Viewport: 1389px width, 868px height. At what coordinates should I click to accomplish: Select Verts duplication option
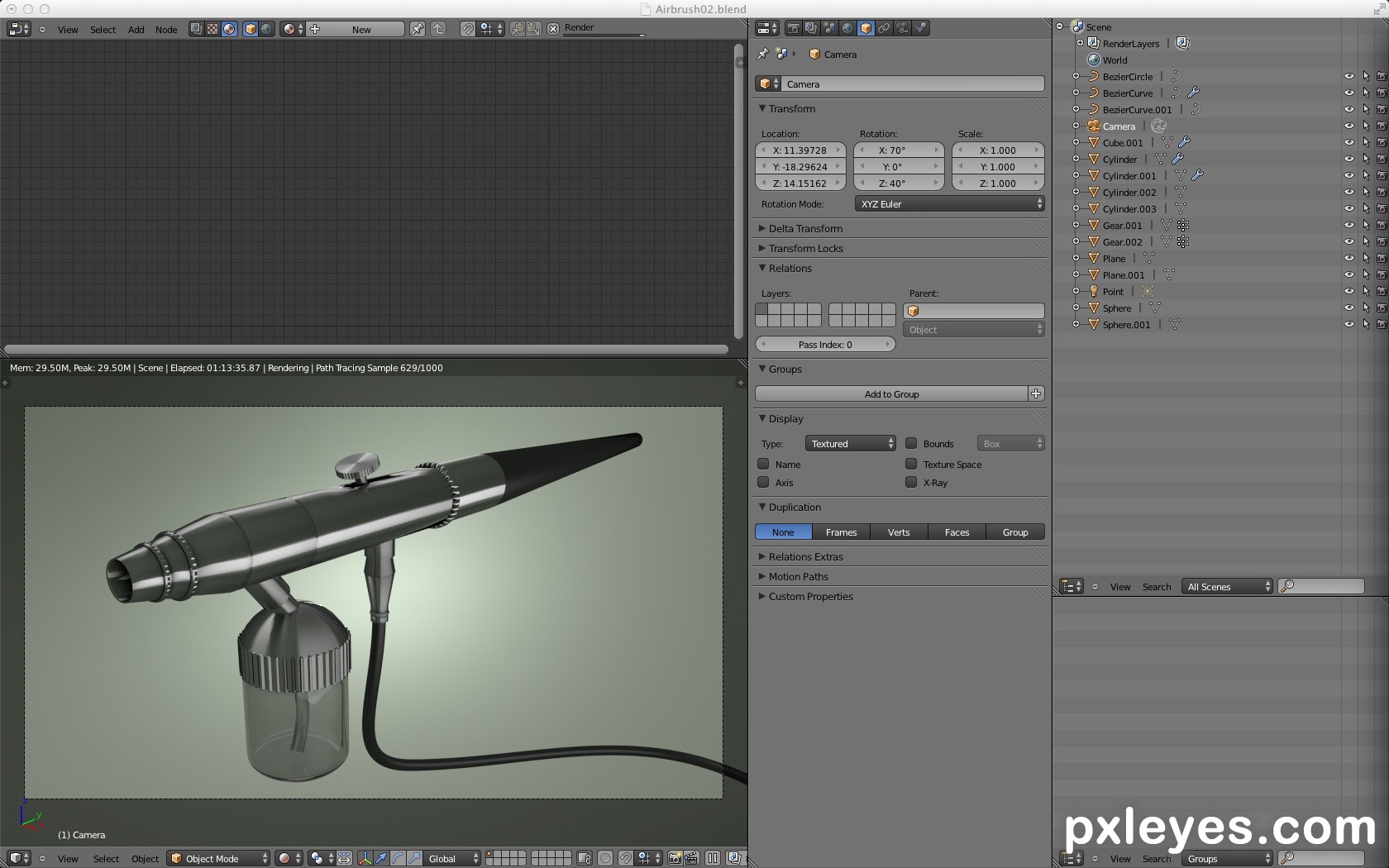click(899, 532)
